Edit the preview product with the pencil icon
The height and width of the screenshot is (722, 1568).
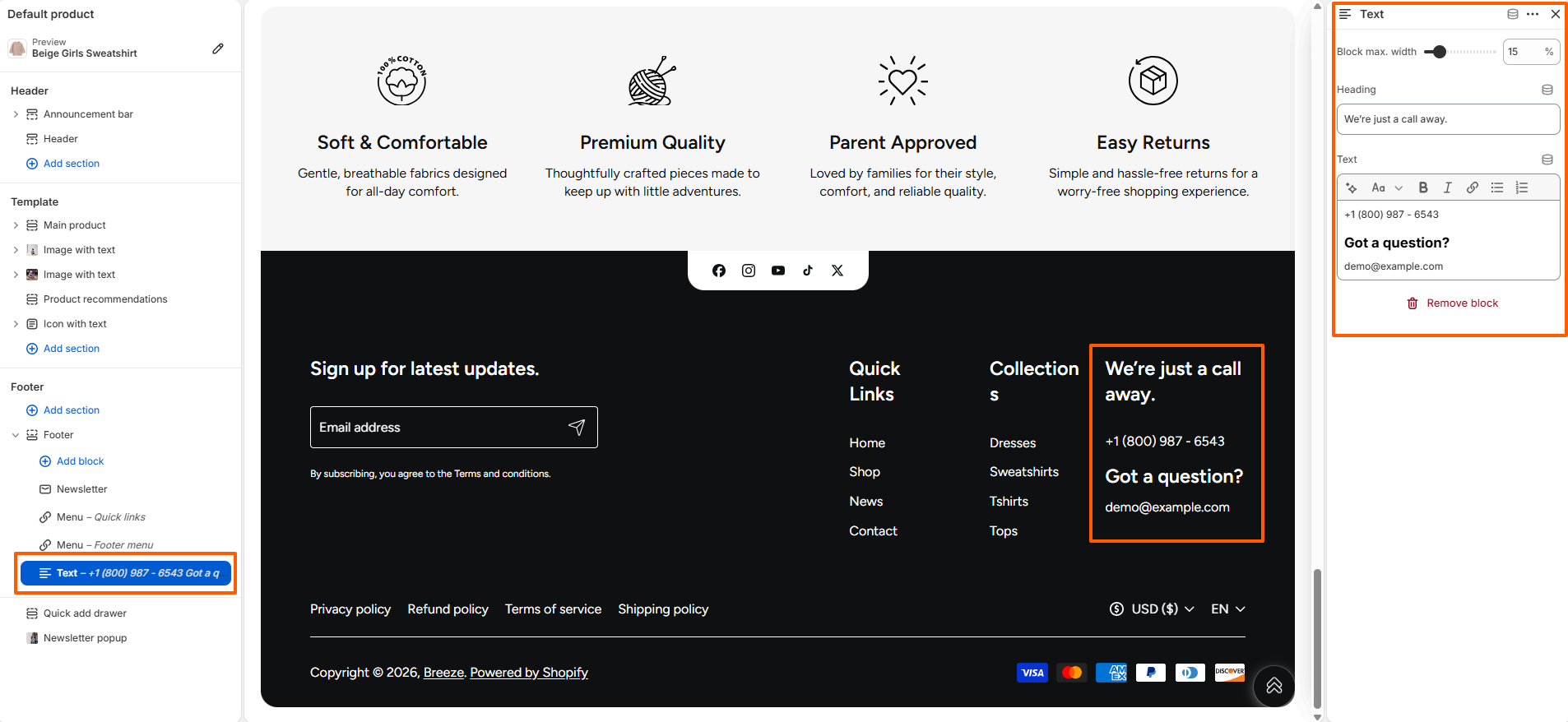[218, 49]
